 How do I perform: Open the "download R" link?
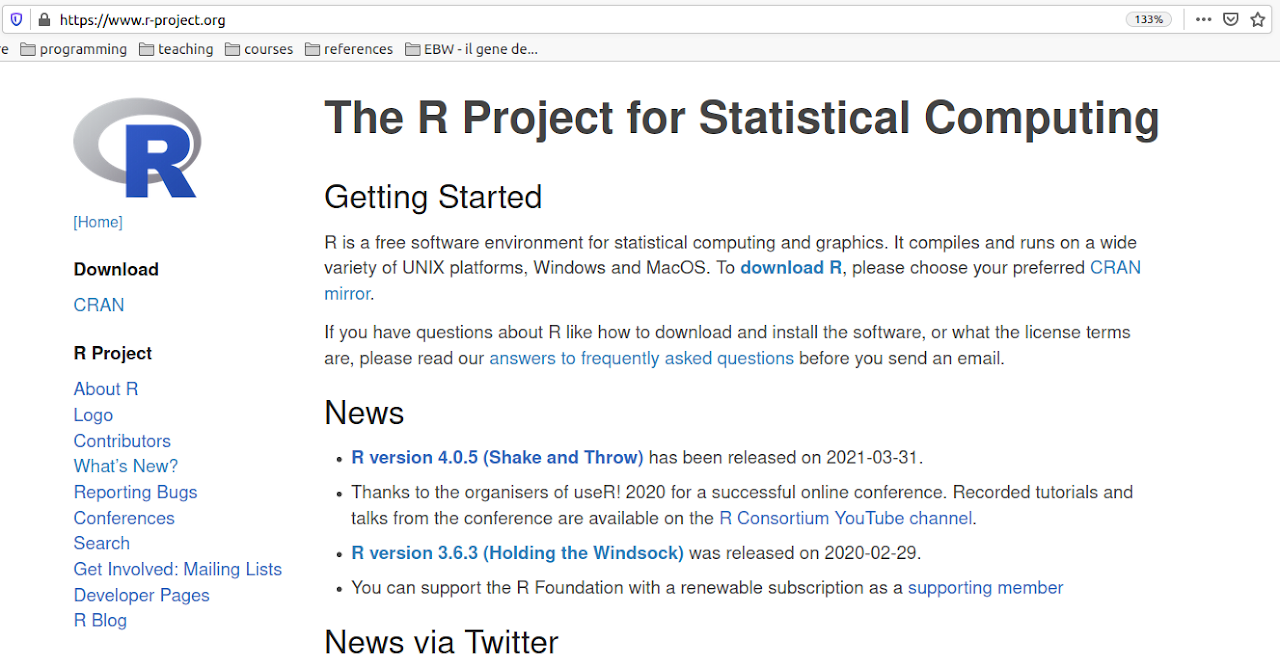790,267
